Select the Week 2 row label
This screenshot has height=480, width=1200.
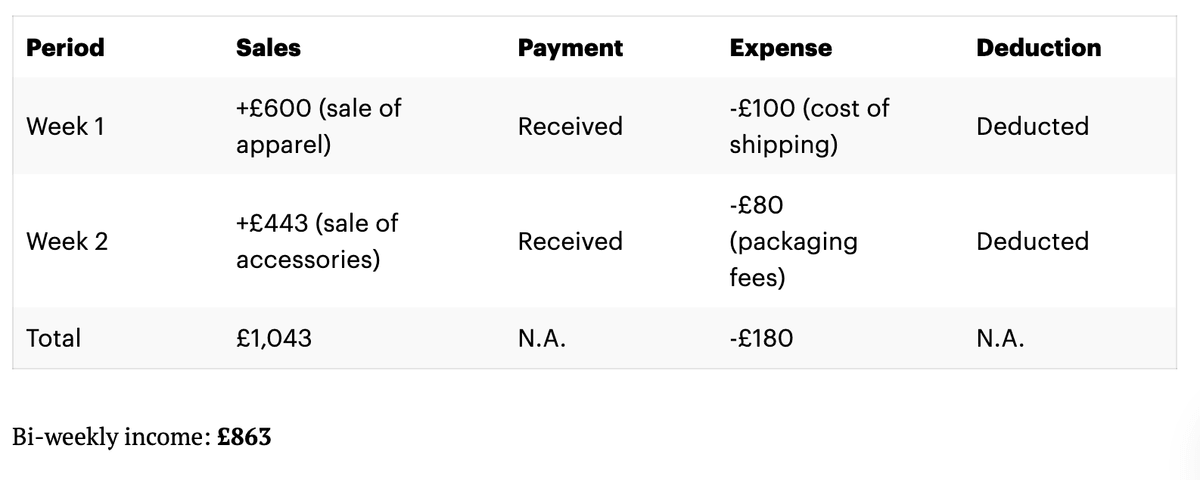pyautogui.click(x=67, y=241)
